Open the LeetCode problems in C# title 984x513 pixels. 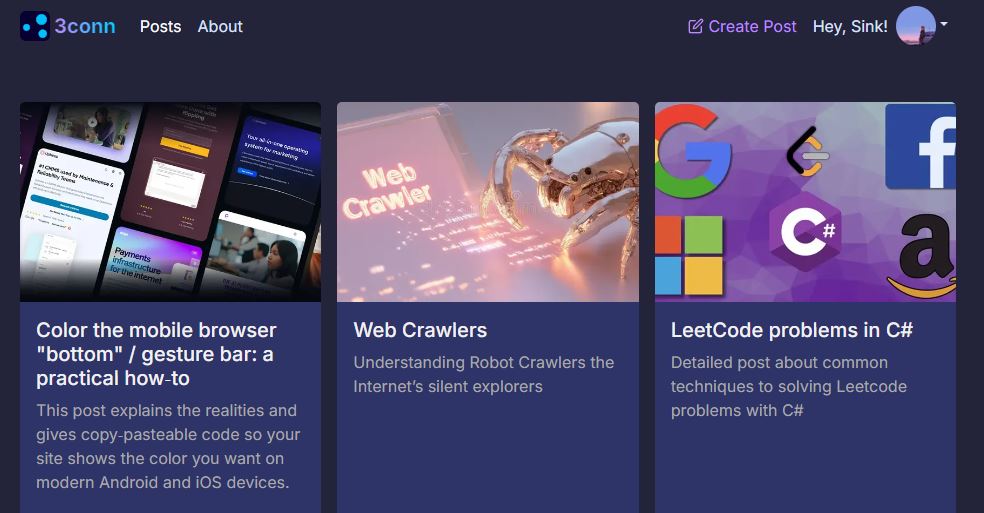coord(791,330)
